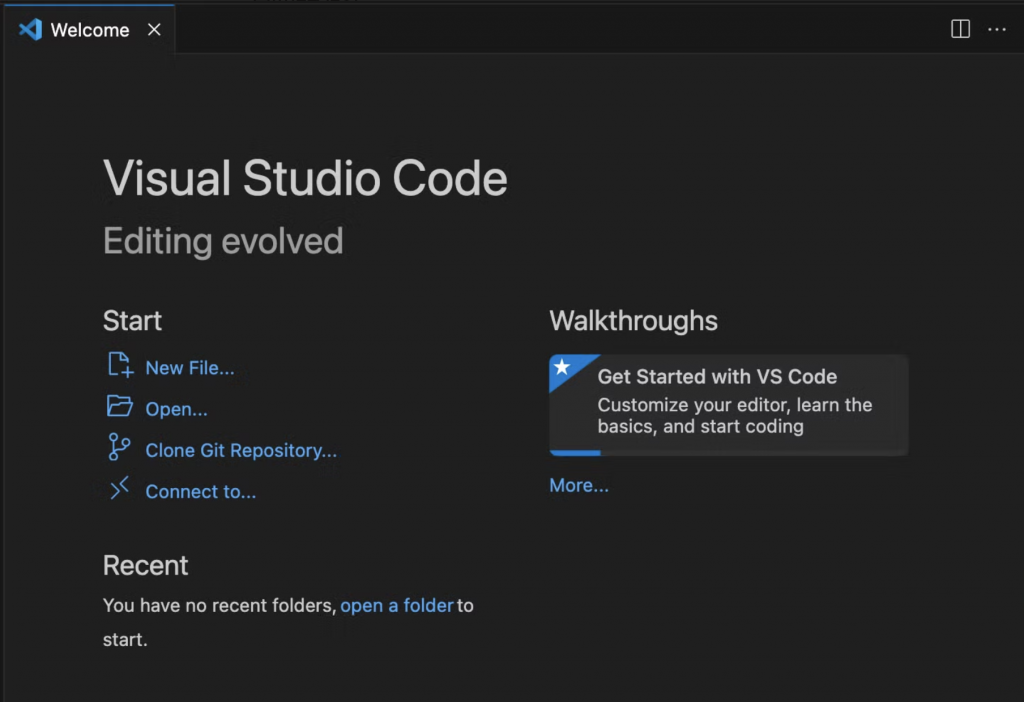Click the New File document icon

click(x=120, y=365)
